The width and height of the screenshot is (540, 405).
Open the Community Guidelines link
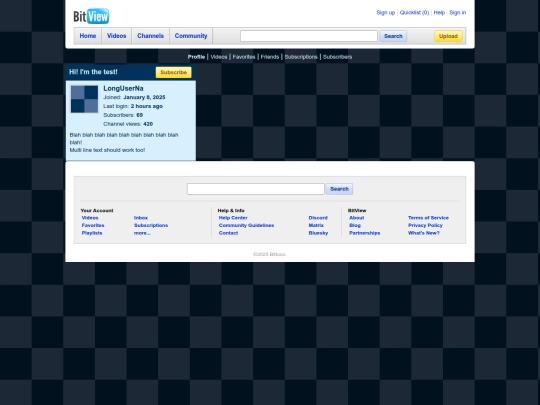tap(246, 225)
